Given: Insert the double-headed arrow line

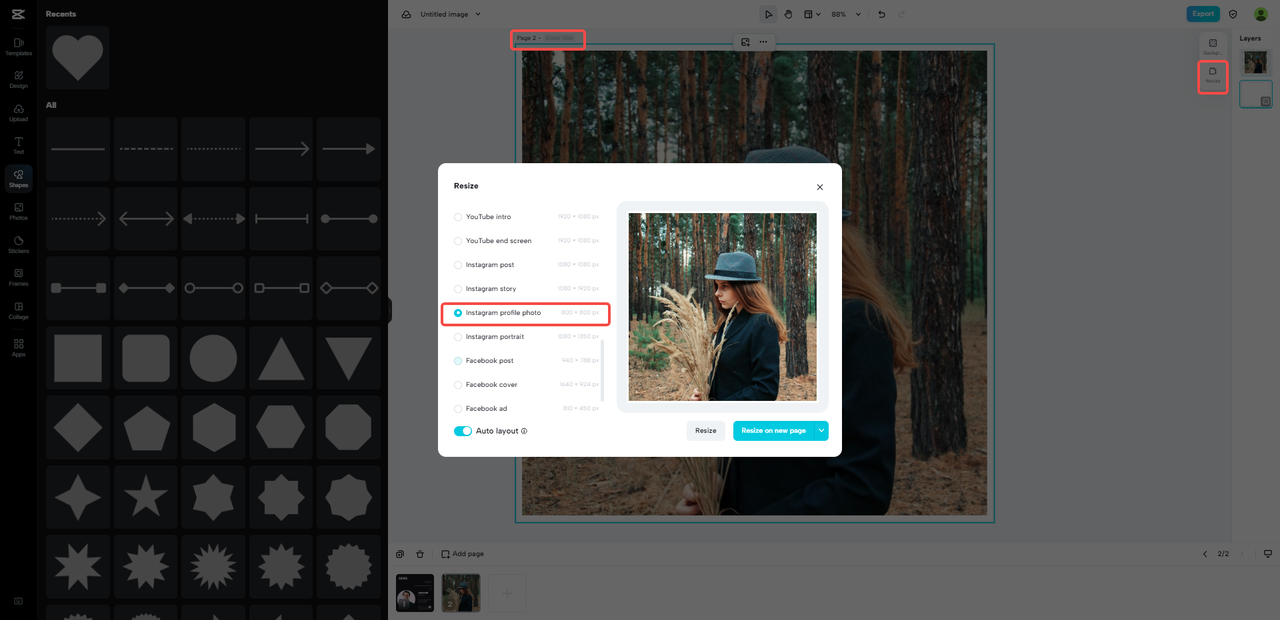Looking at the screenshot, I should pos(145,218).
